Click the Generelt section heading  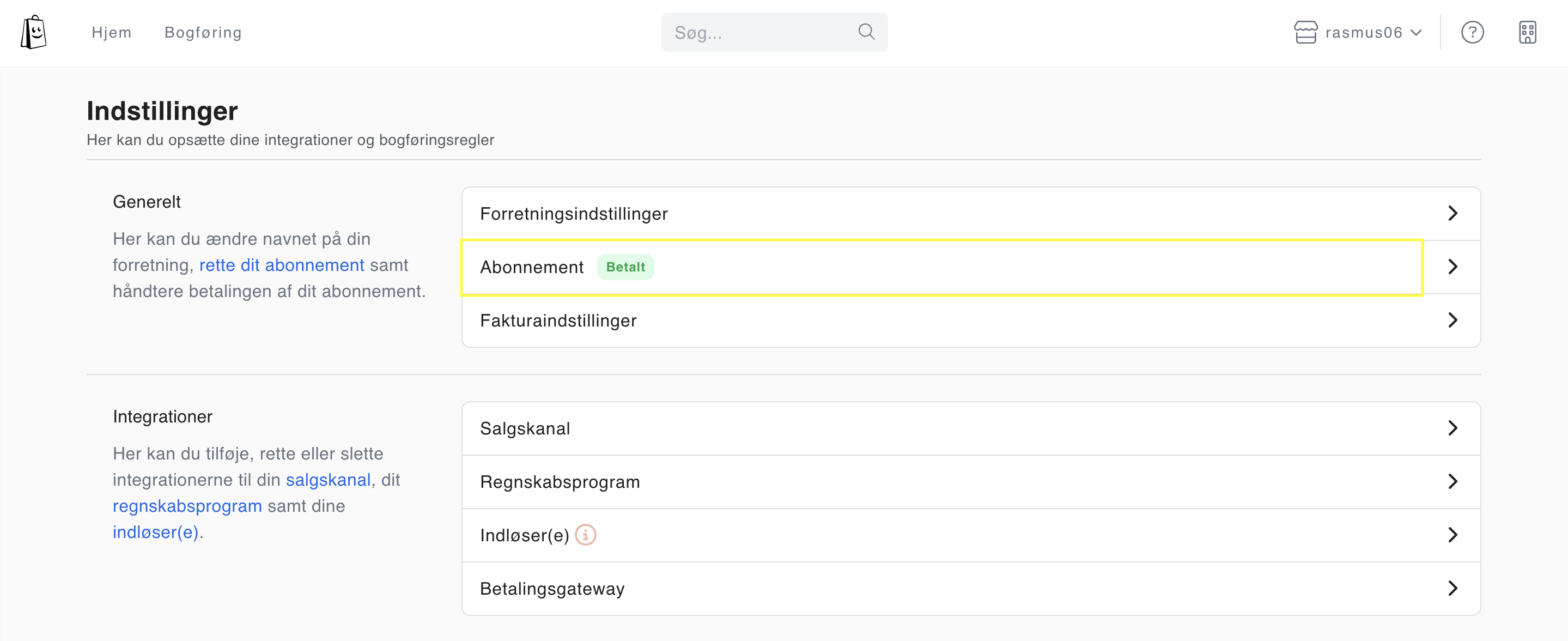point(147,202)
